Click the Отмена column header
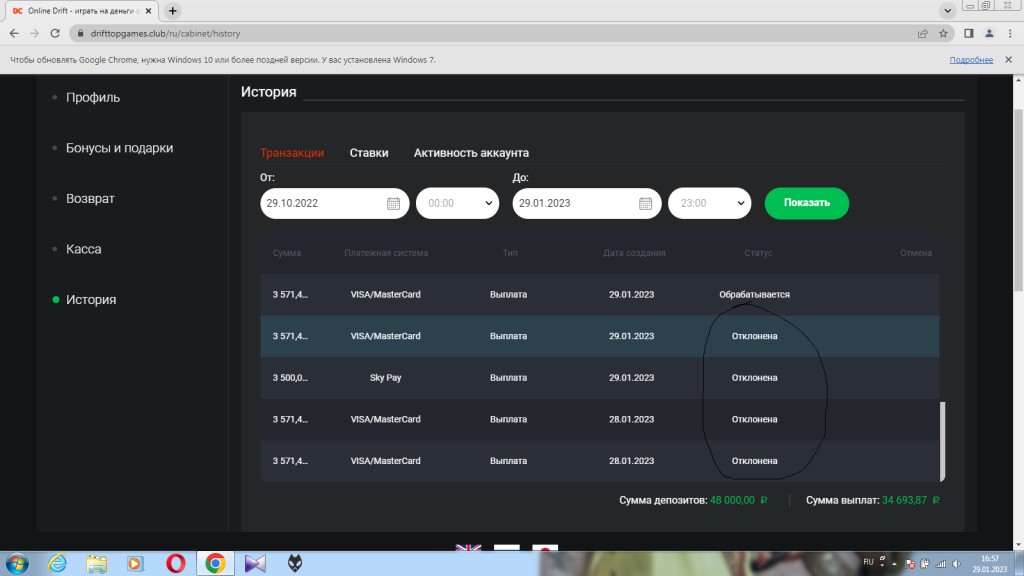1024x576 pixels. click(916, 253)
